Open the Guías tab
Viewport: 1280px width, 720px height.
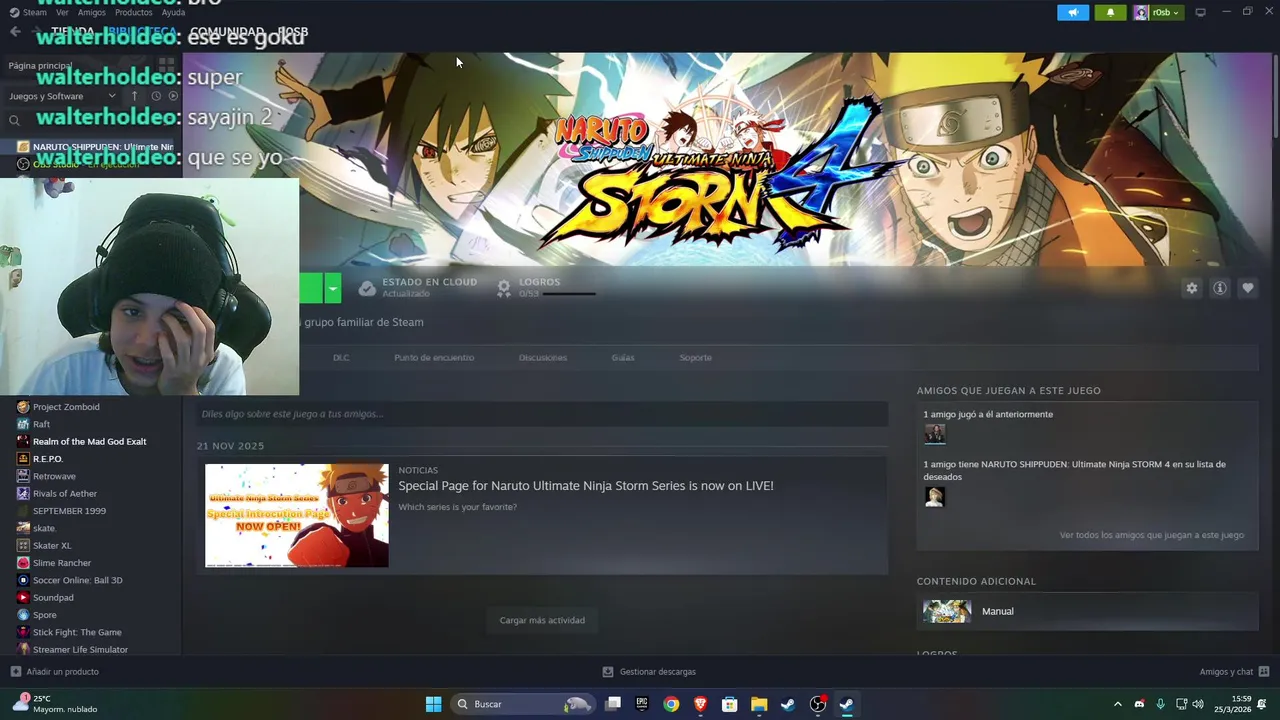623,357
